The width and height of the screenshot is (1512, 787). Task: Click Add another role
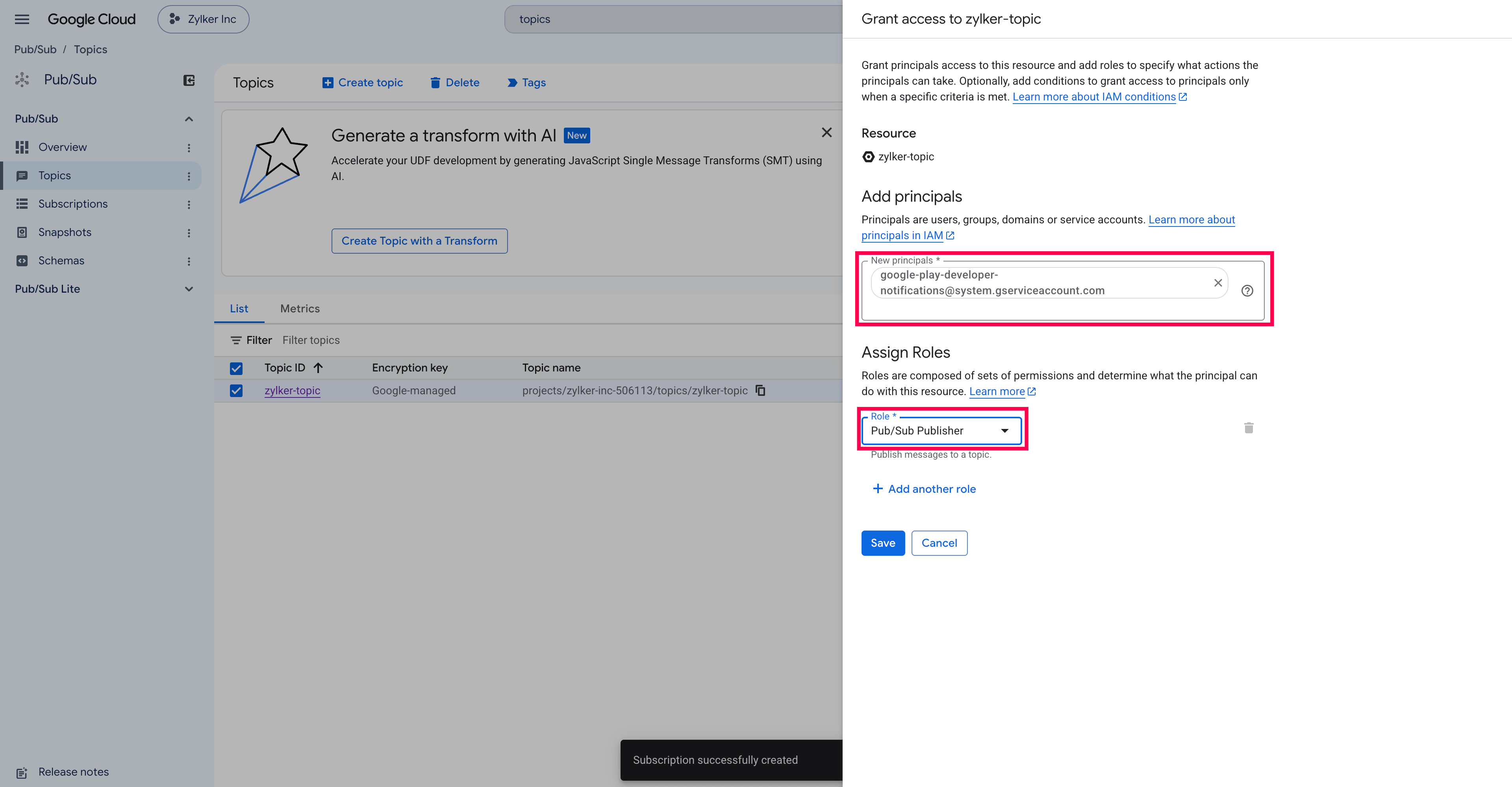924,489
